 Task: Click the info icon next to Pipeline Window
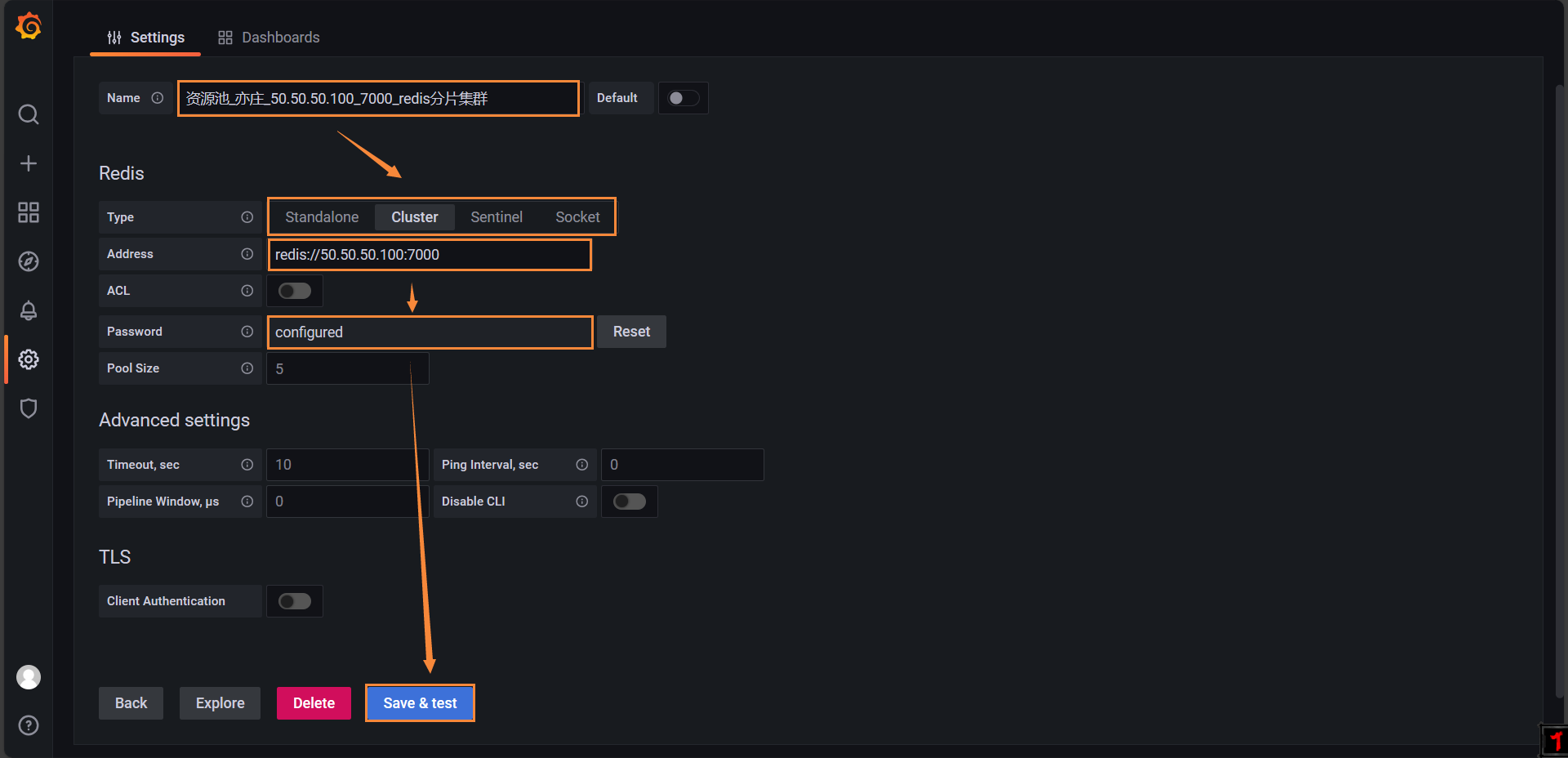[x=247, y=502]
